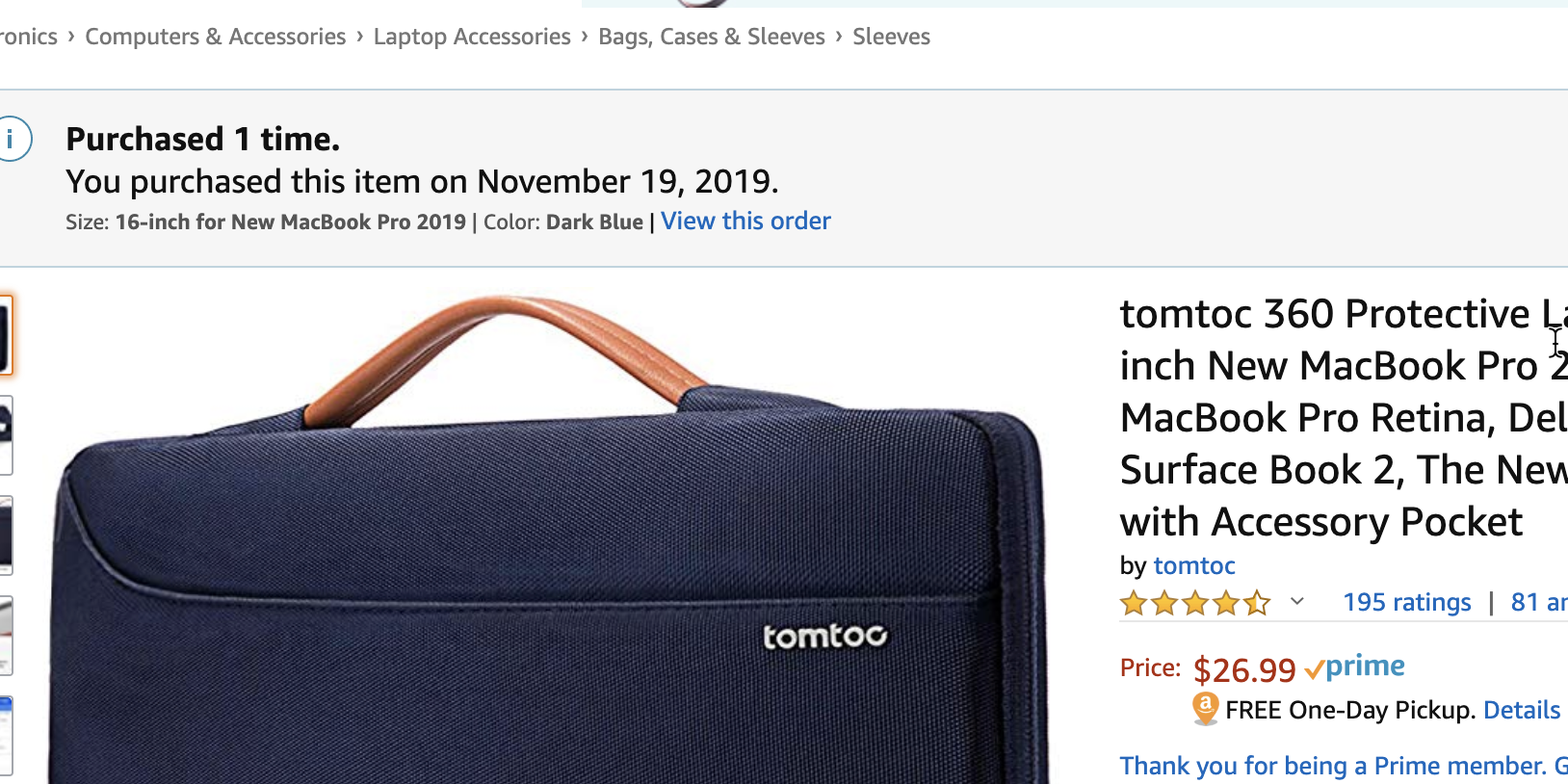
Task: Click the View this order link
Action: [x=745, y=222]
